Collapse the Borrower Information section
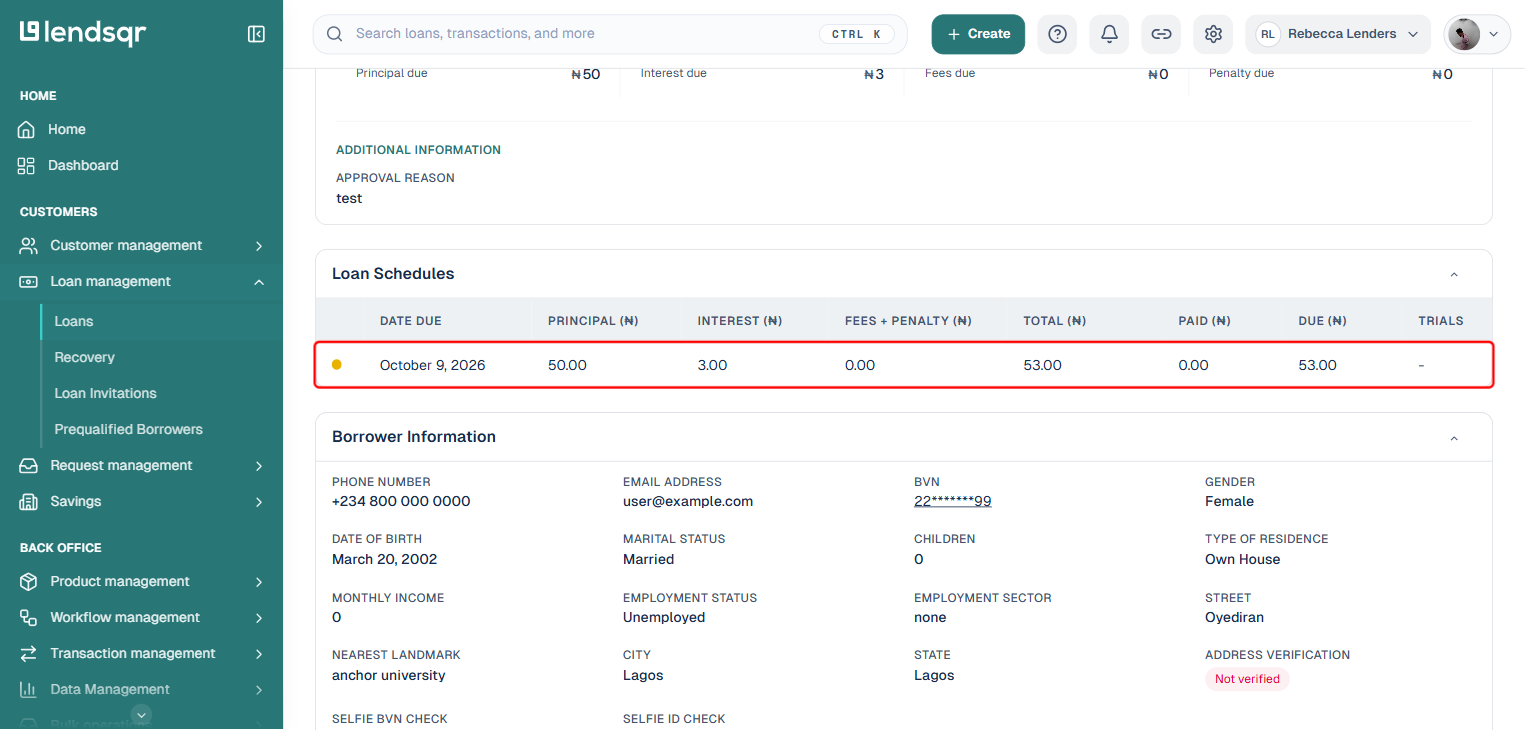Image resolution: width=1535 pixels, height=730 pixels. 1454,438
